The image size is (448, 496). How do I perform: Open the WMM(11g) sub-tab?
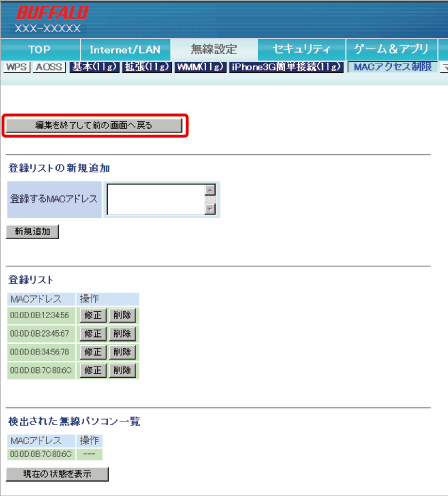tap(201, 67)
